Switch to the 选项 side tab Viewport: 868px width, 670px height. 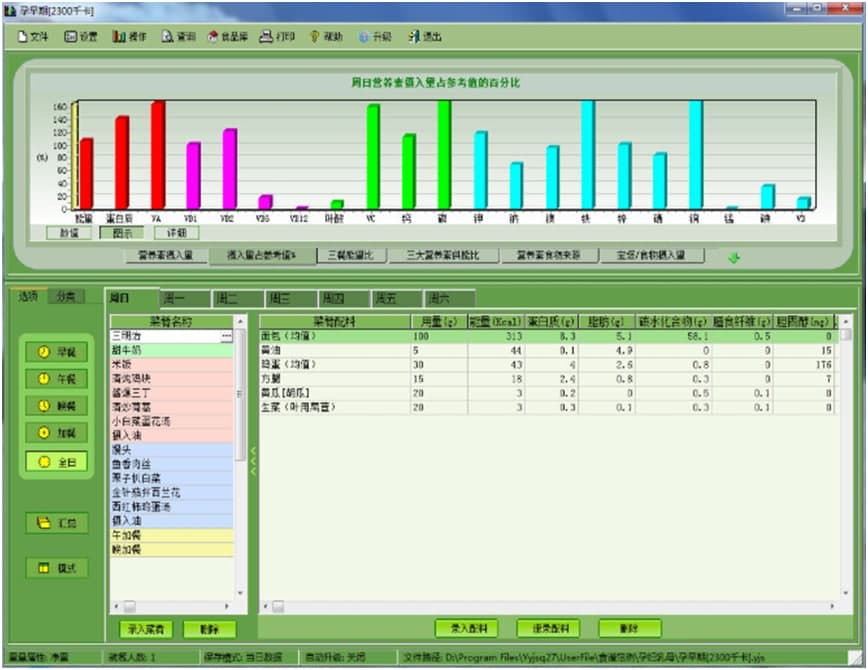click(28, 296)
